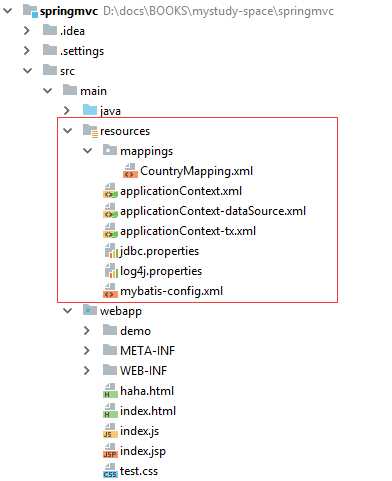Expand the demo folder chevron
Screen dimensions: 392x481
pos(87,331)
